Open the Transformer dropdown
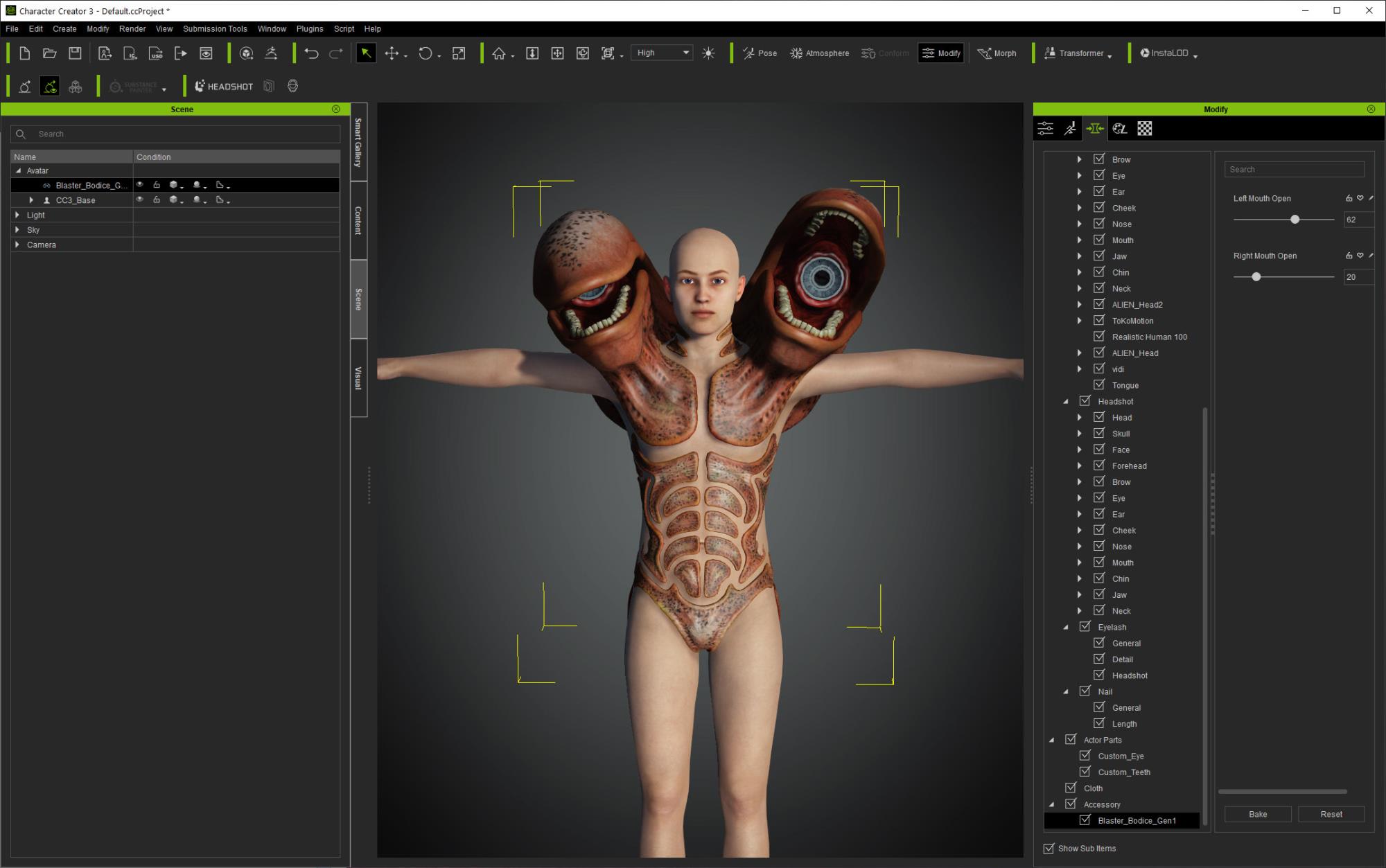 1078,53
